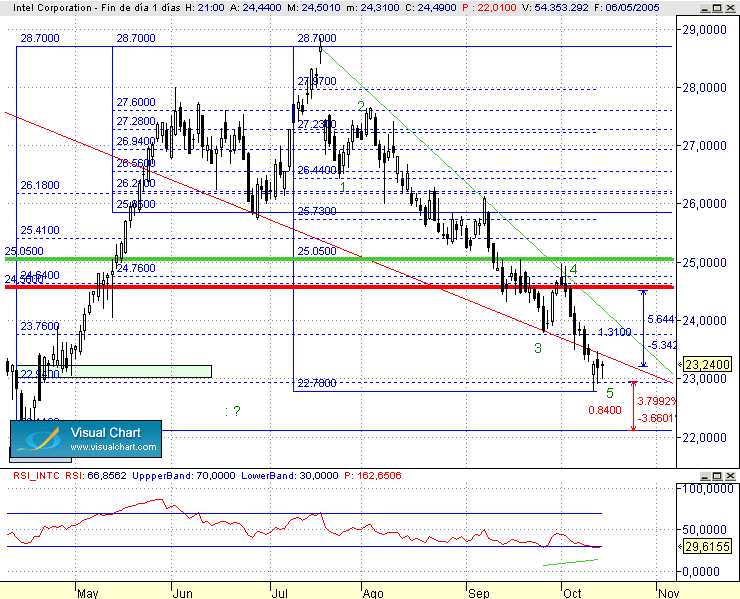Click the LowerBand: 30,0000 label
This screenshot has width=740, height=599.
point(290,475)
